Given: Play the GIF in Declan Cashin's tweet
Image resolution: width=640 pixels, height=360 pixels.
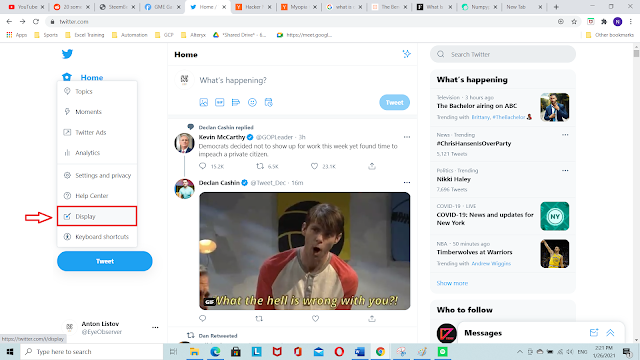Looking at the screenshot, I should [x=304, y=251].
